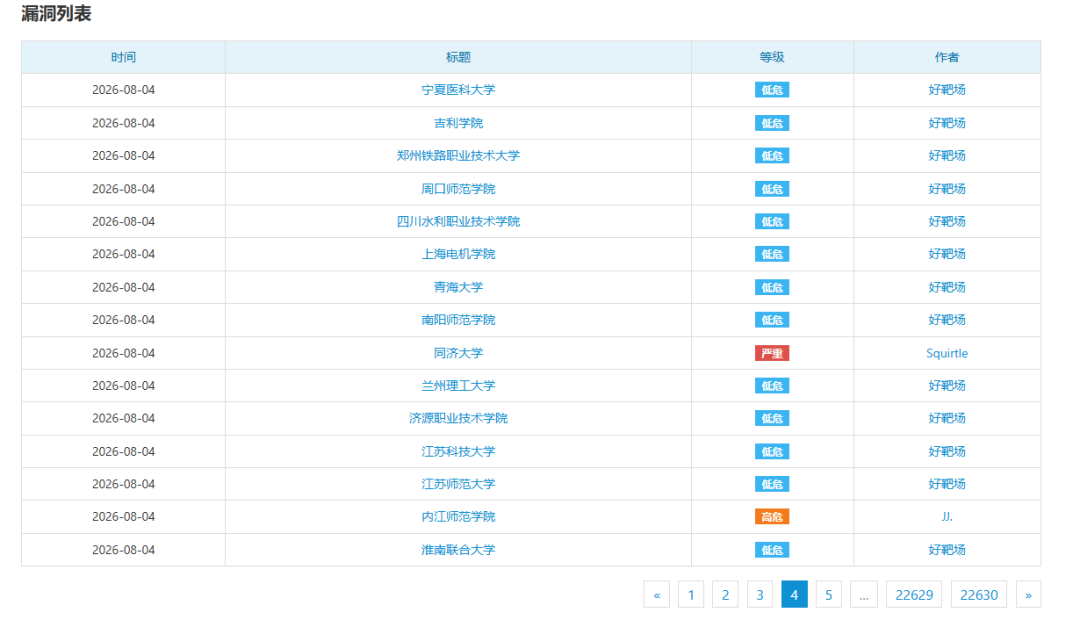
Task: Open the 内江师范学院 entry
Action: click(458, 517)
